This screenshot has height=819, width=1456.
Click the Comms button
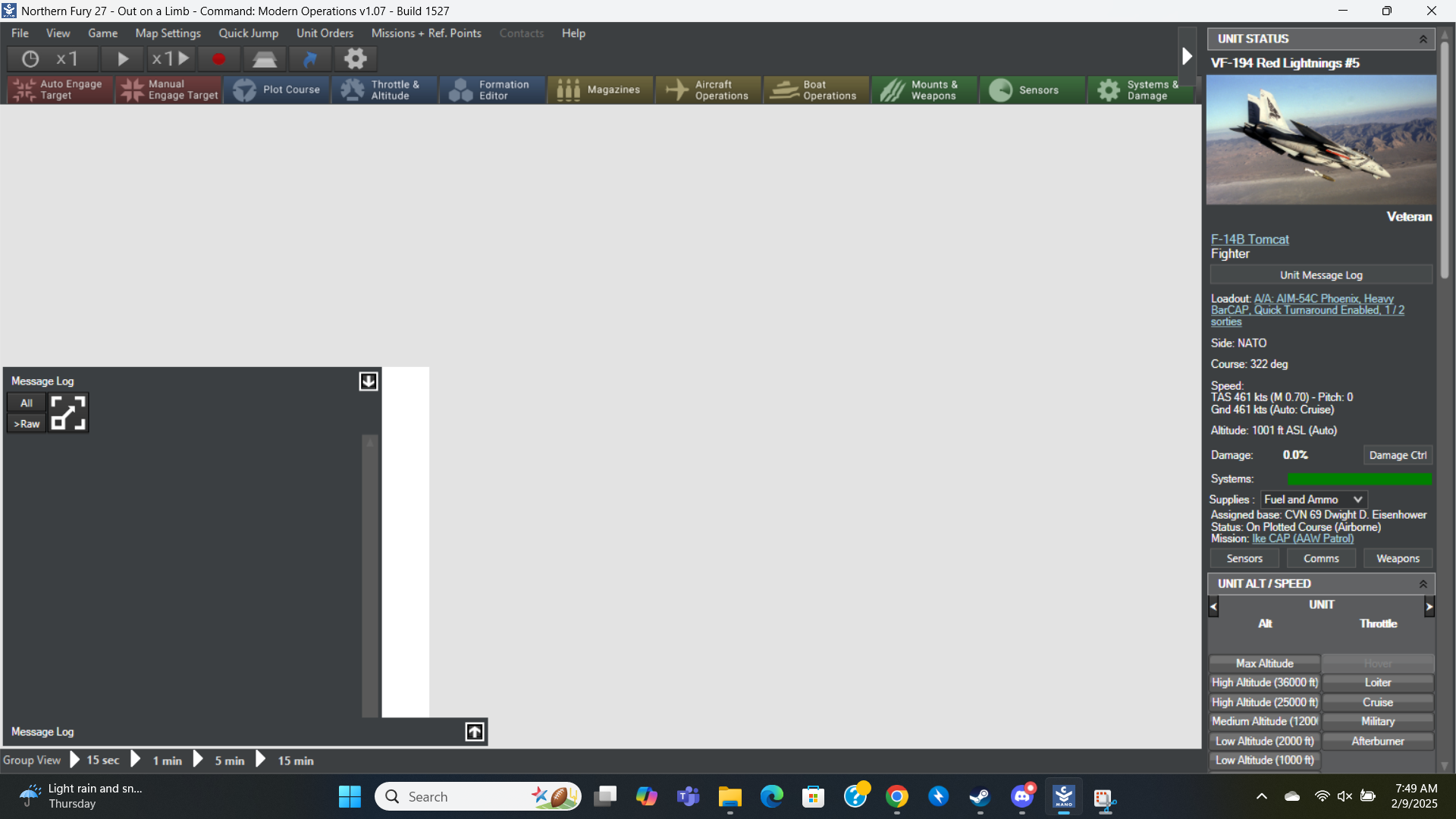tap(1321, 559)
